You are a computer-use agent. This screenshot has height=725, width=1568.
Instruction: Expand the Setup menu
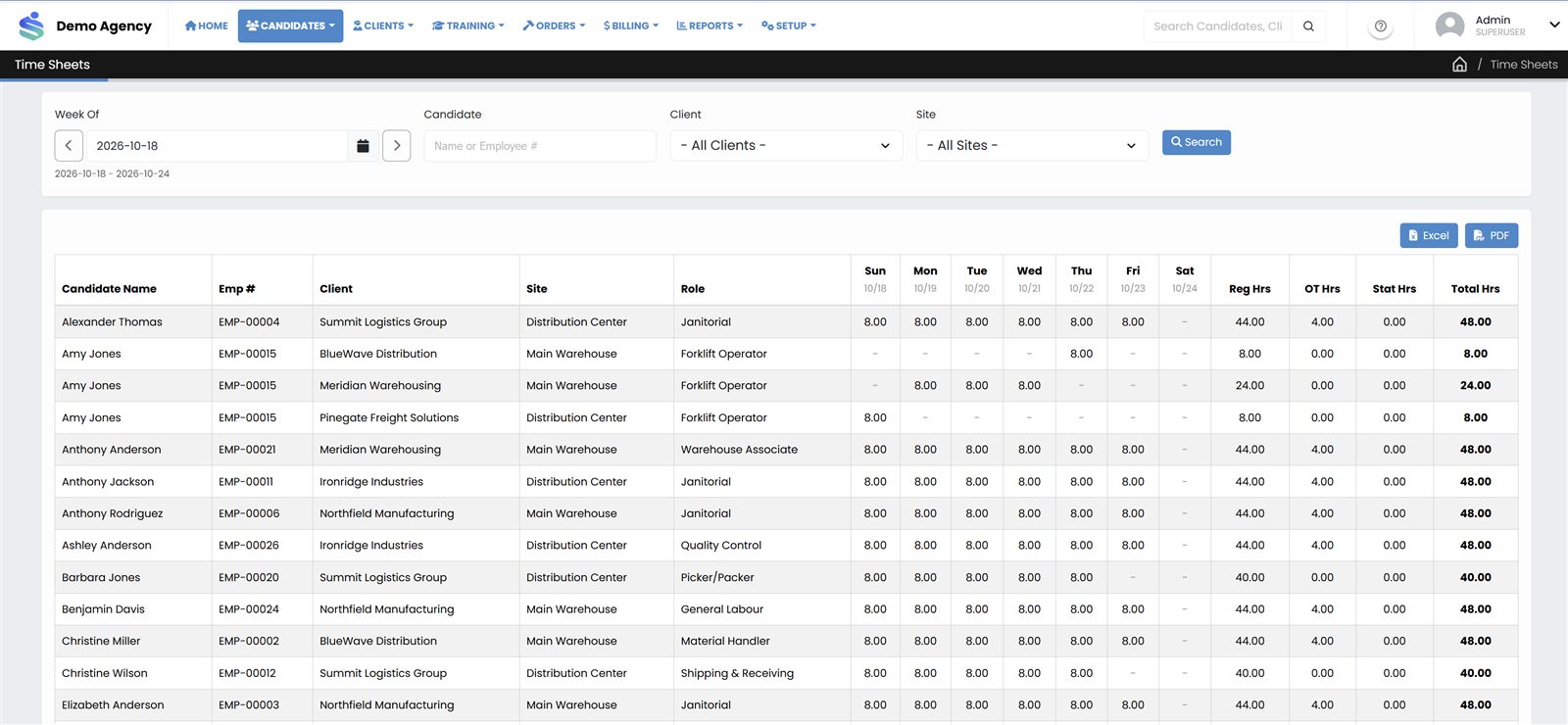[x=789, y=25]
